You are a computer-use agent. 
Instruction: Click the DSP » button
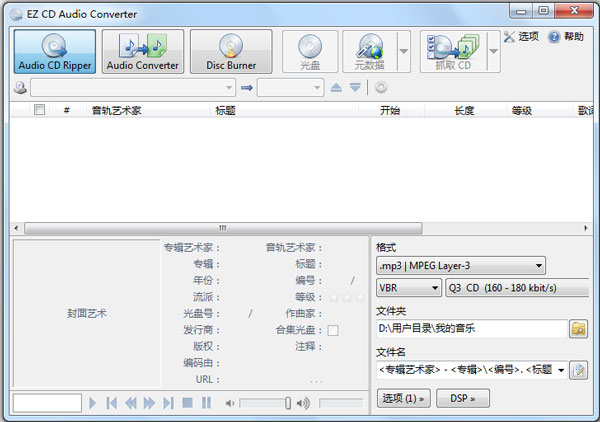[463, 398]
